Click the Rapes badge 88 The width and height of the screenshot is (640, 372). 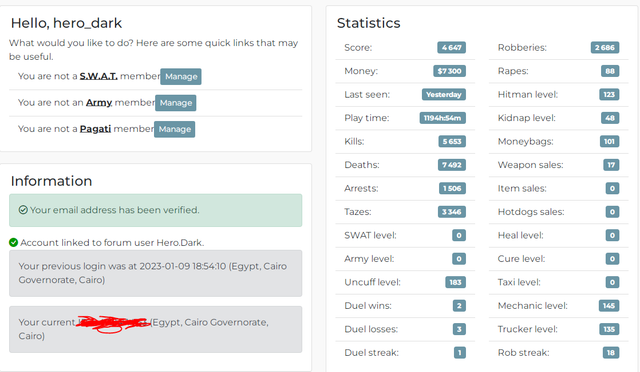[610, 71]
